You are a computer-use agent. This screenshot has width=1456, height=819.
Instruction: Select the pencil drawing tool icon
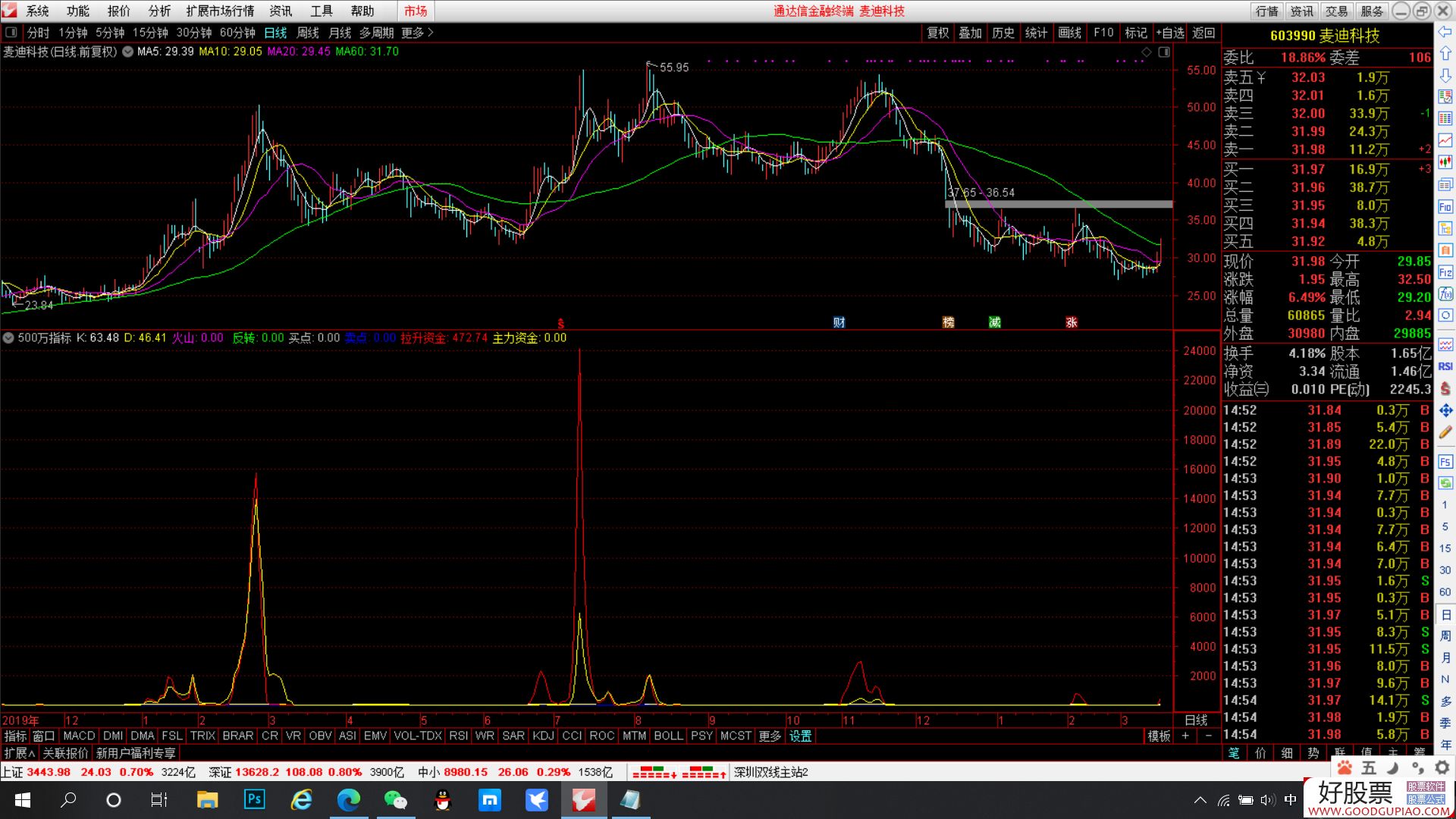point(1445,432)
